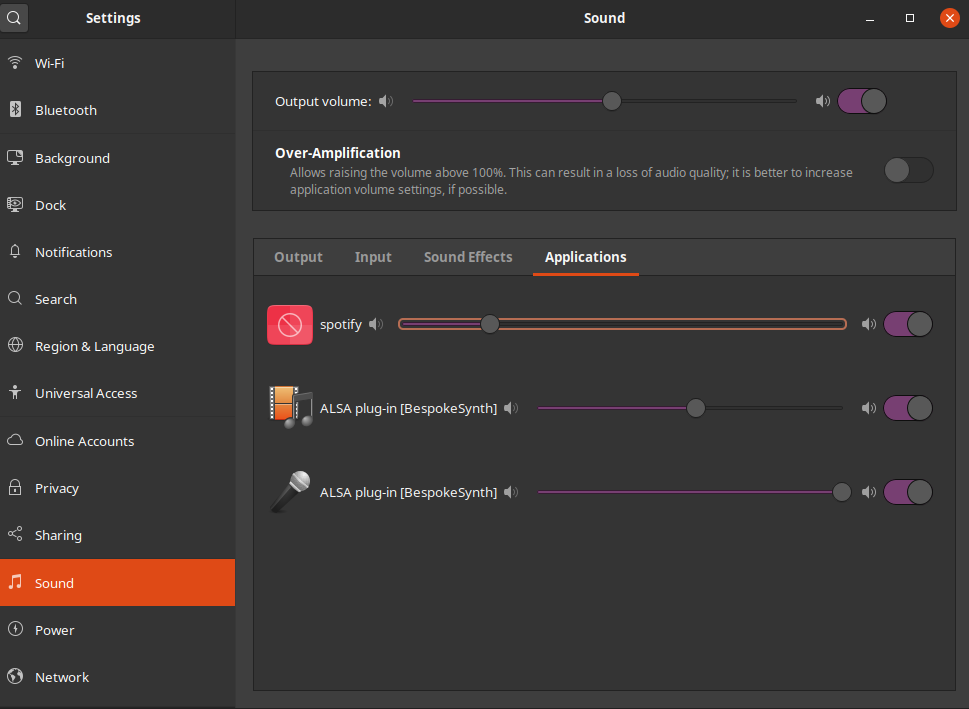969x709 pixels.
Task: Mute Spotify with its toggle switch
Action: (x=908, y=323)
